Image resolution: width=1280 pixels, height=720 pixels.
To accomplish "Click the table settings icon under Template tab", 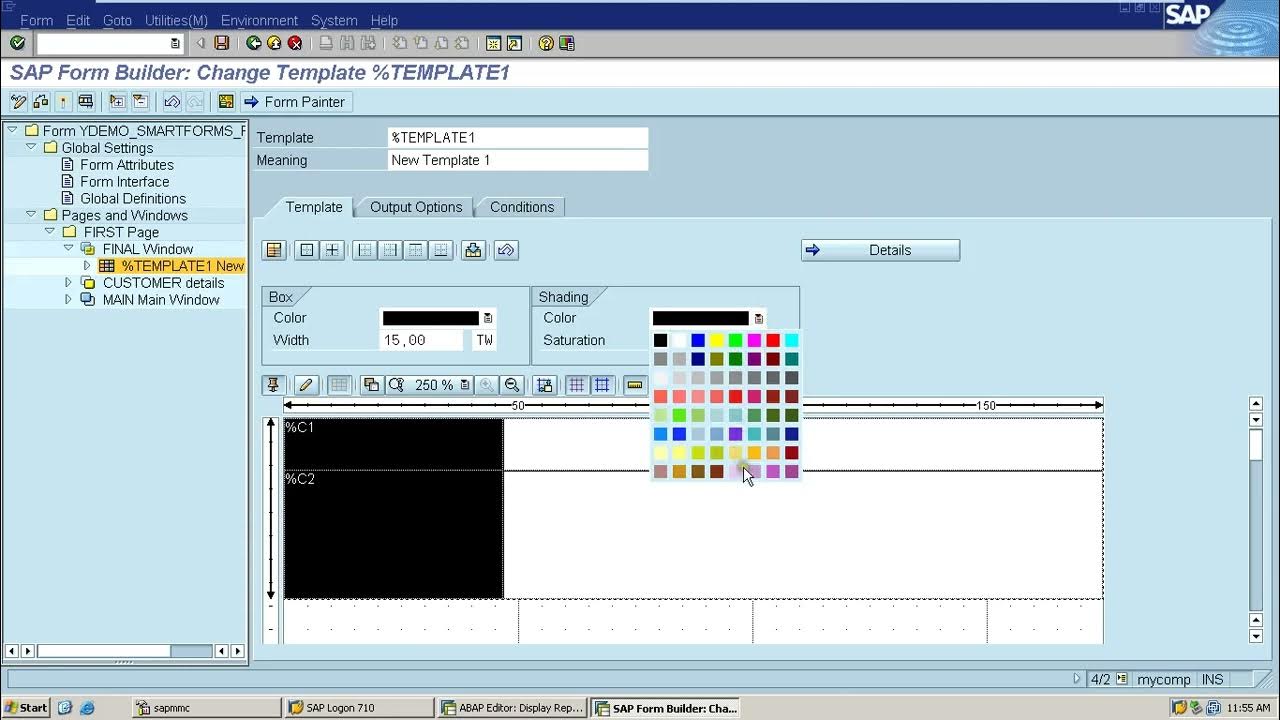I will pyautogui.click(x=274, y=250).
